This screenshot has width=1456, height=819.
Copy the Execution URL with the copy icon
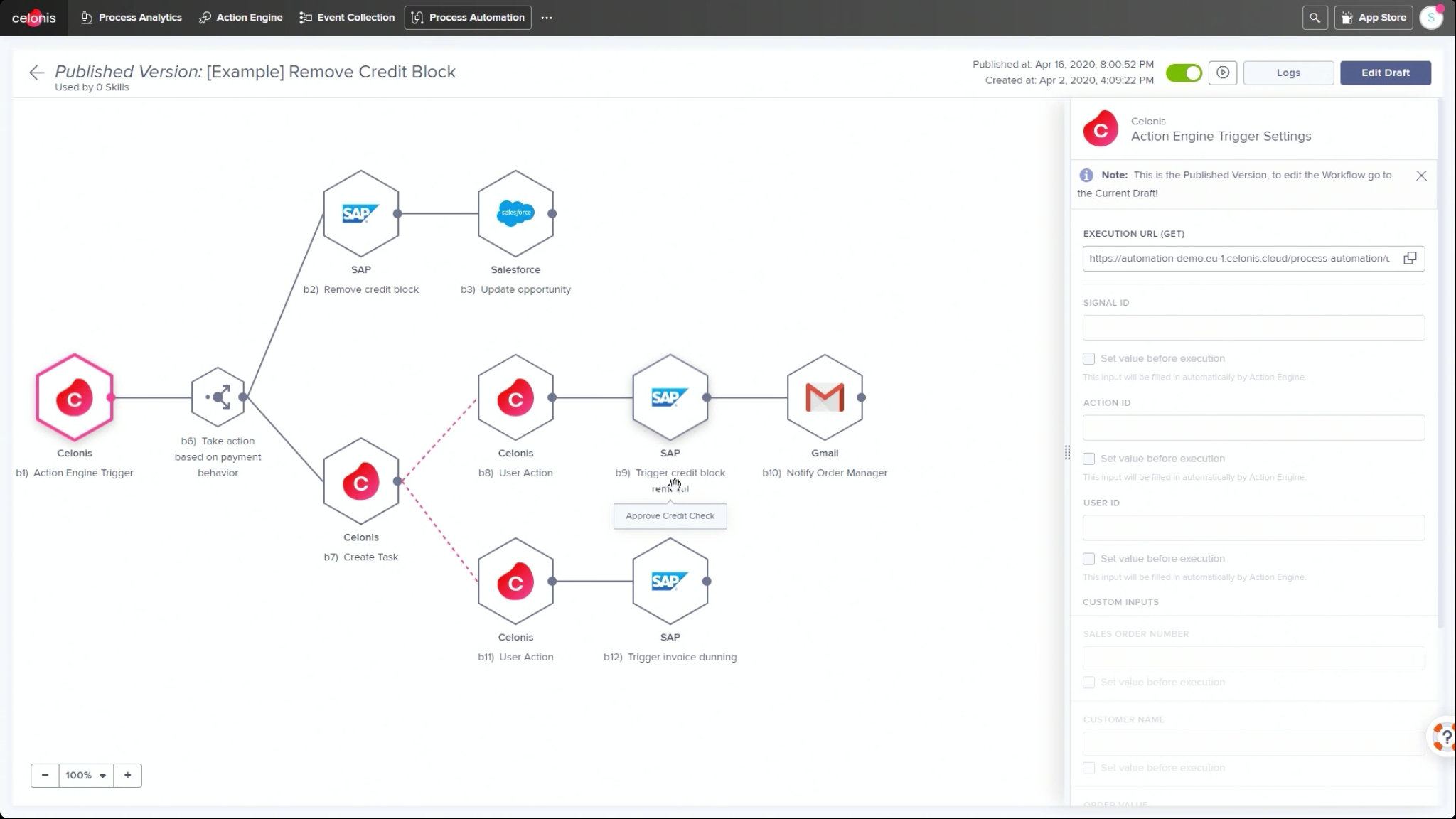1410,258
